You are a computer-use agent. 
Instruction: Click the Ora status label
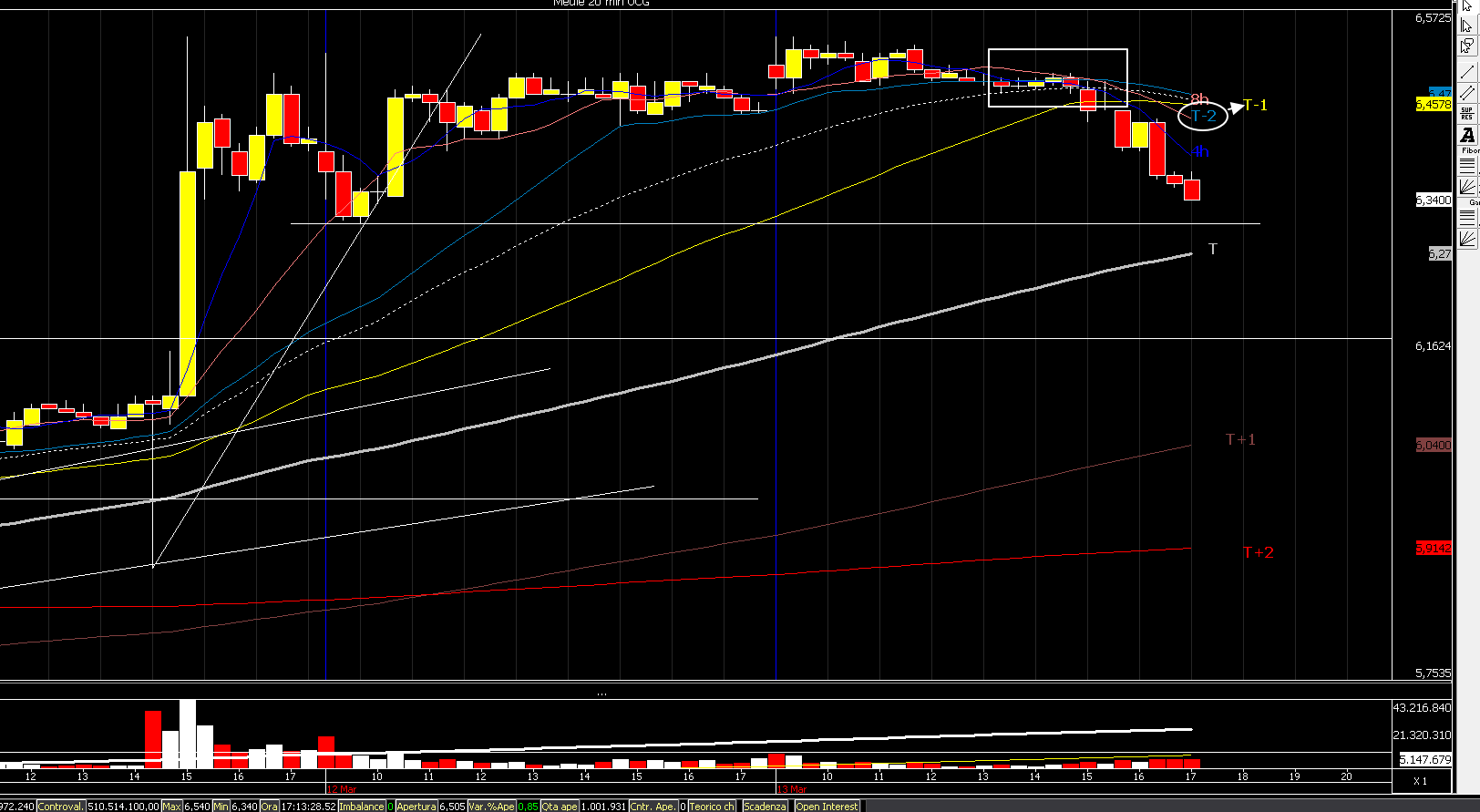pos(269,807)
